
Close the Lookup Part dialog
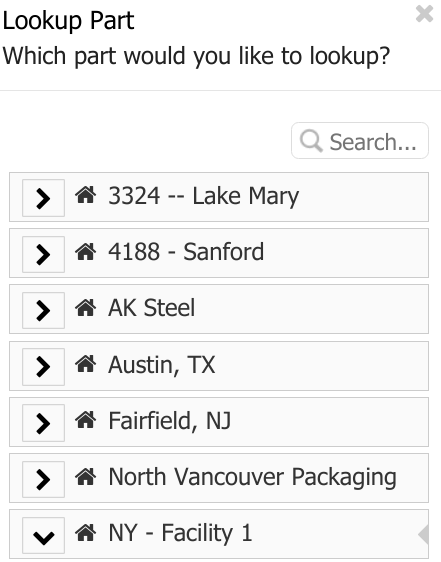(x=424, y=14)
